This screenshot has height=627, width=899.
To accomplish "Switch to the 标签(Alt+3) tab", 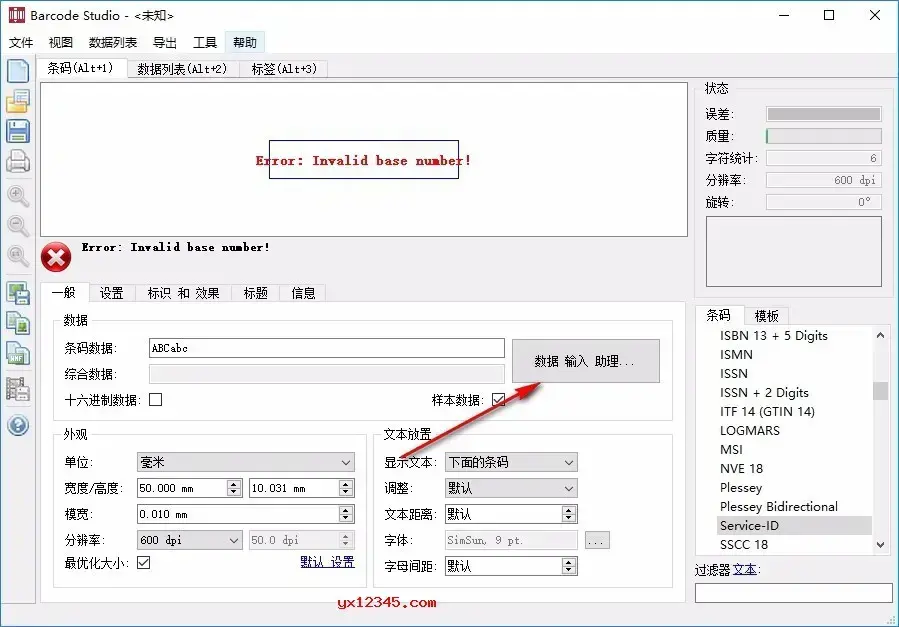I will coord(284,69).
